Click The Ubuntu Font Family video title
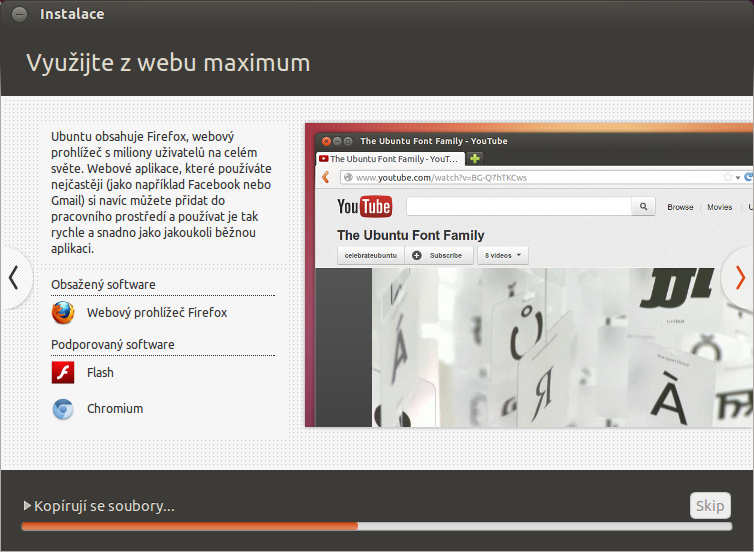The width and height of the screenshot is (754, 552). tap(411, 235)
